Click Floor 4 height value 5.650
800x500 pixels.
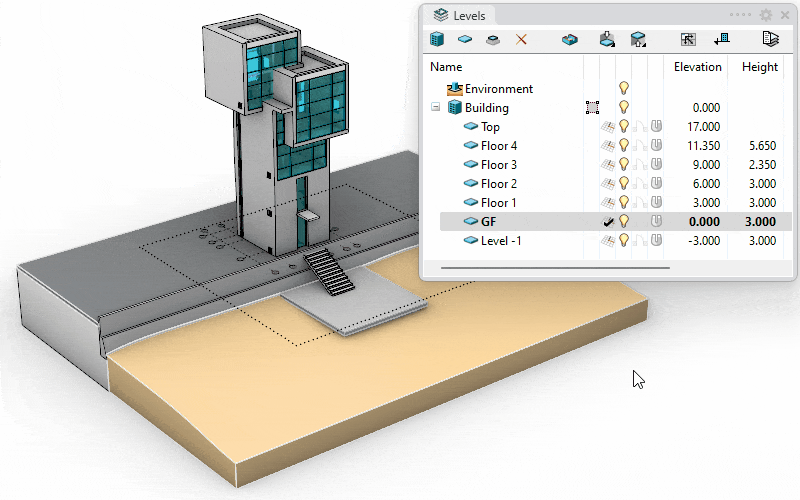coord(762,146)
